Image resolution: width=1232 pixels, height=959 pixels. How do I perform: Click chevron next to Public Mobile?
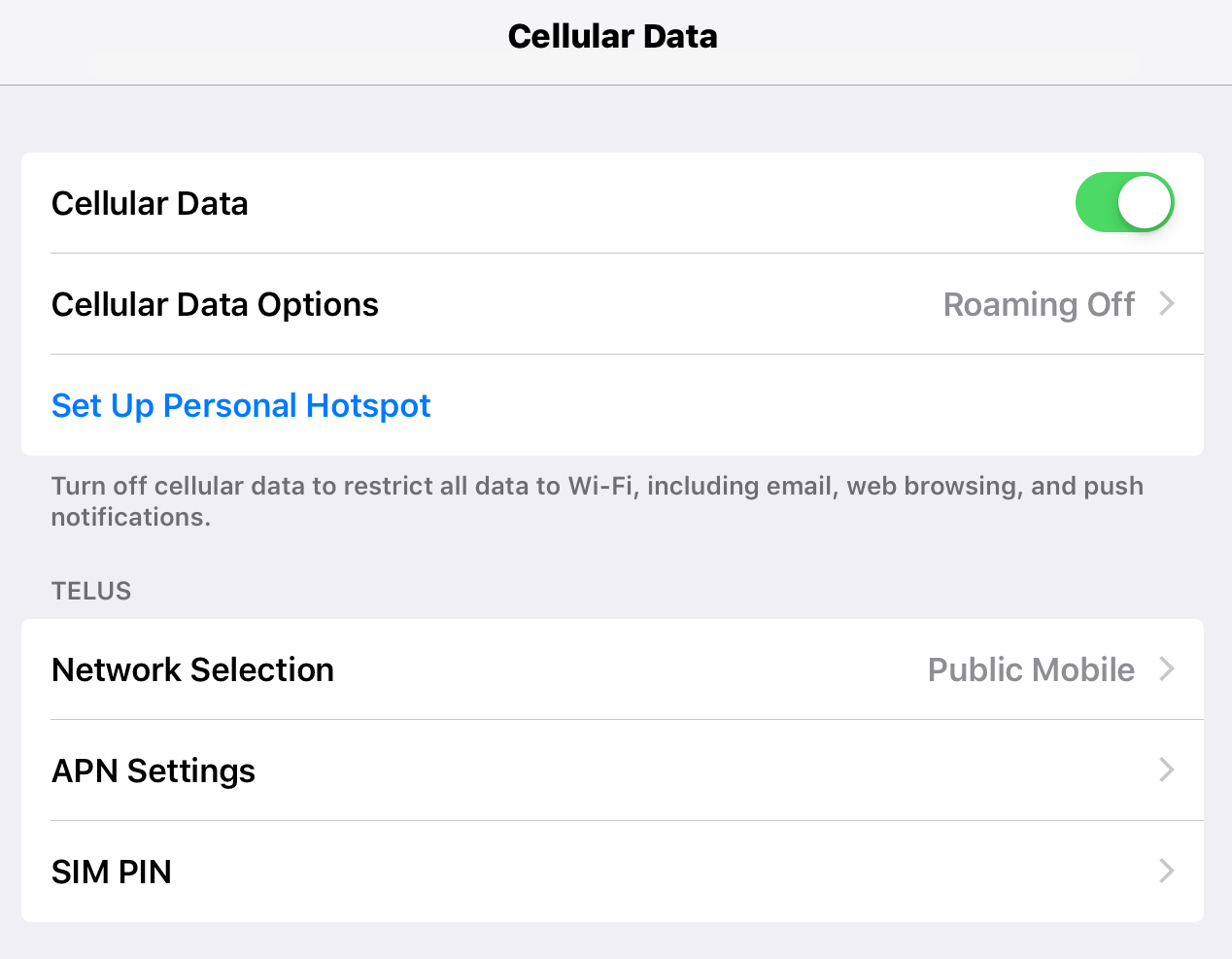pyautogui.click(x=1167, y=669)
